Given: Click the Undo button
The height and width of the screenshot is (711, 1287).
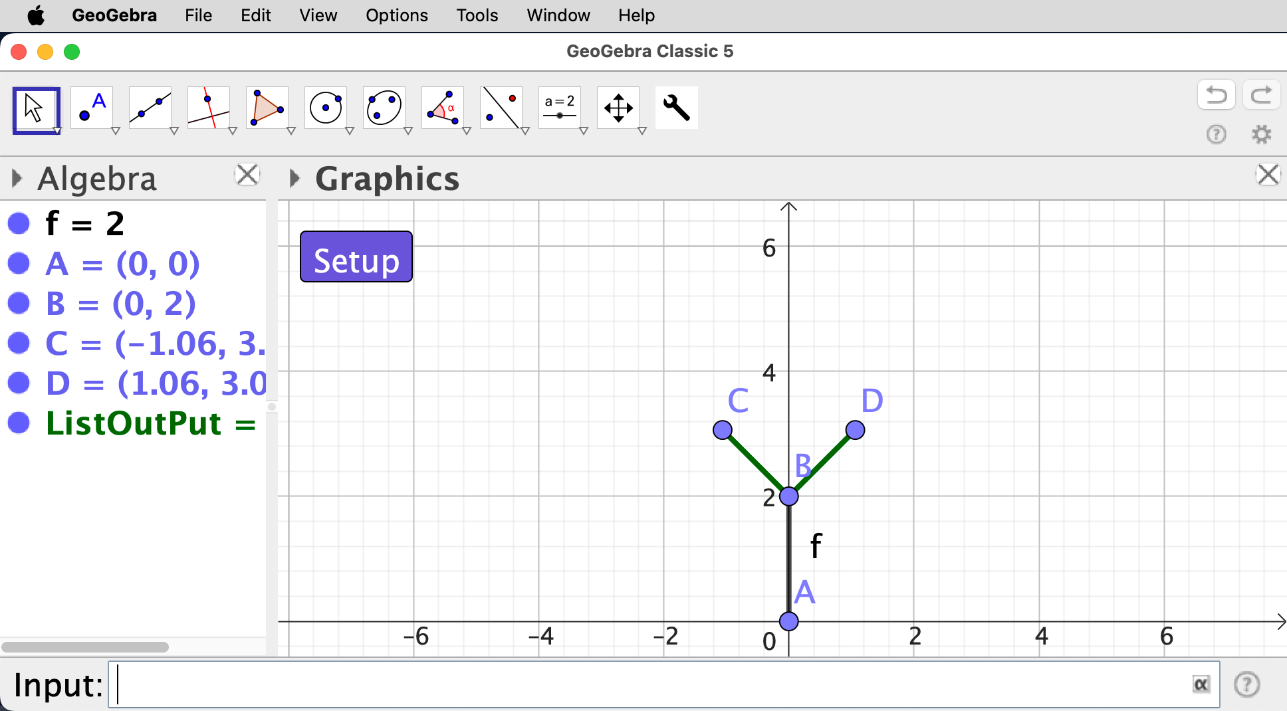Looking at the screenshot, I should point(1216,95).
